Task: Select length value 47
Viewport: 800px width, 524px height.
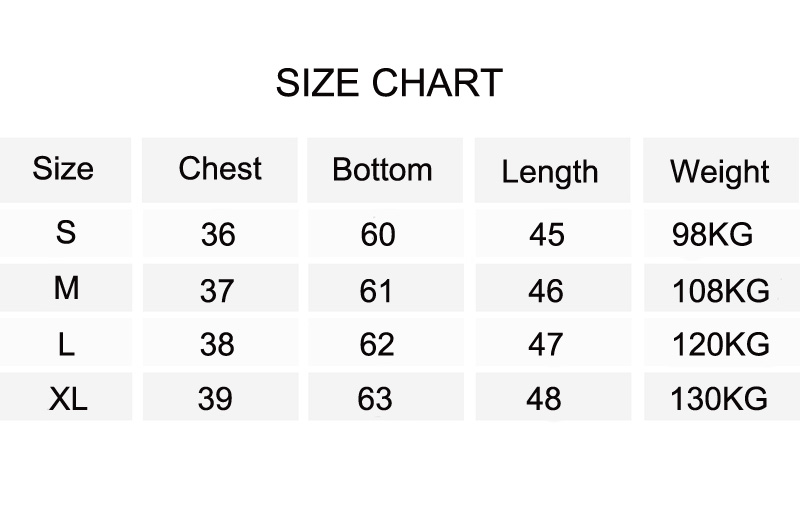Action: point(545,344)
